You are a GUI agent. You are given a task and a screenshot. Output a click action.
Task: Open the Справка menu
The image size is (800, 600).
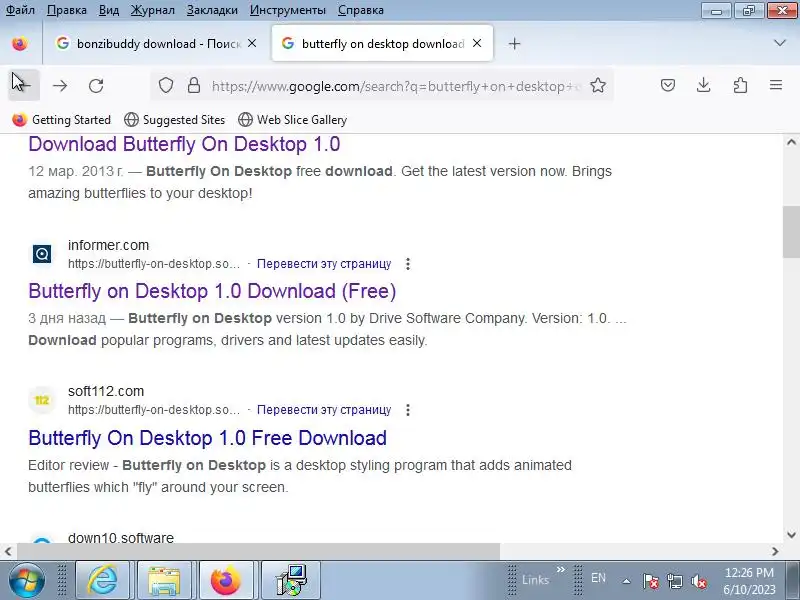(x=361, y=10)
